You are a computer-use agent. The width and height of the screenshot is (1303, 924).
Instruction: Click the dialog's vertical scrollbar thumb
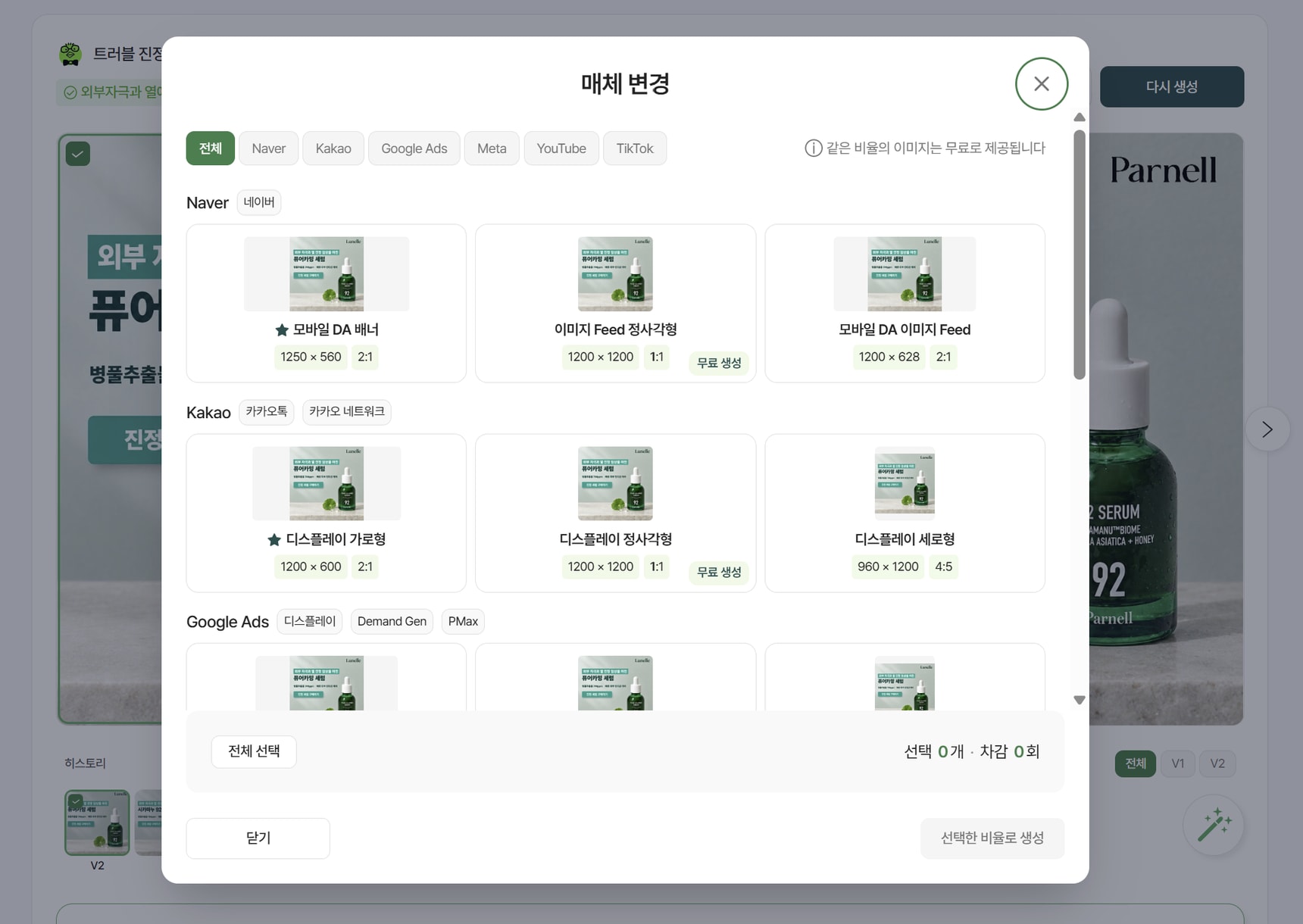point(1080,254)
